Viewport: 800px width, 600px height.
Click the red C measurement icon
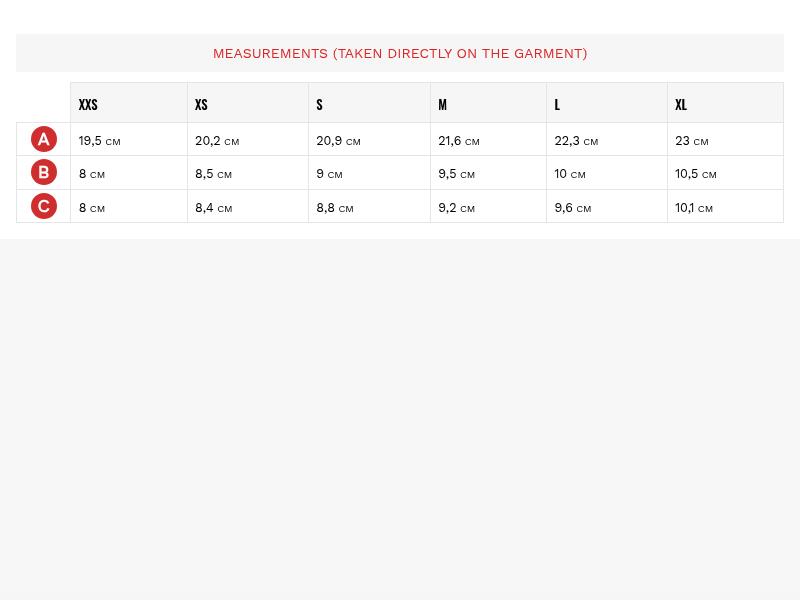44,206
